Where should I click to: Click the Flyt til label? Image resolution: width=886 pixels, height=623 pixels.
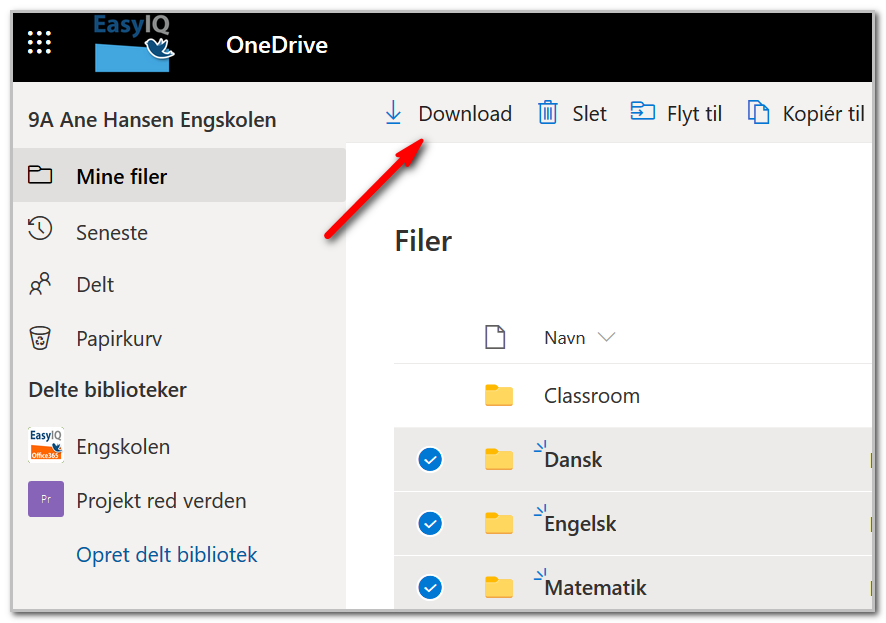click(694, 114)
